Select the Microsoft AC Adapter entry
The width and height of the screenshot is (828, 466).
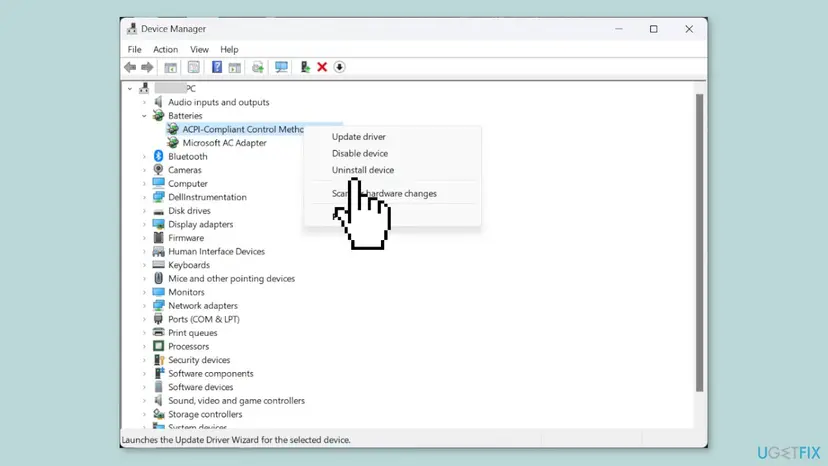pos(224,143)
